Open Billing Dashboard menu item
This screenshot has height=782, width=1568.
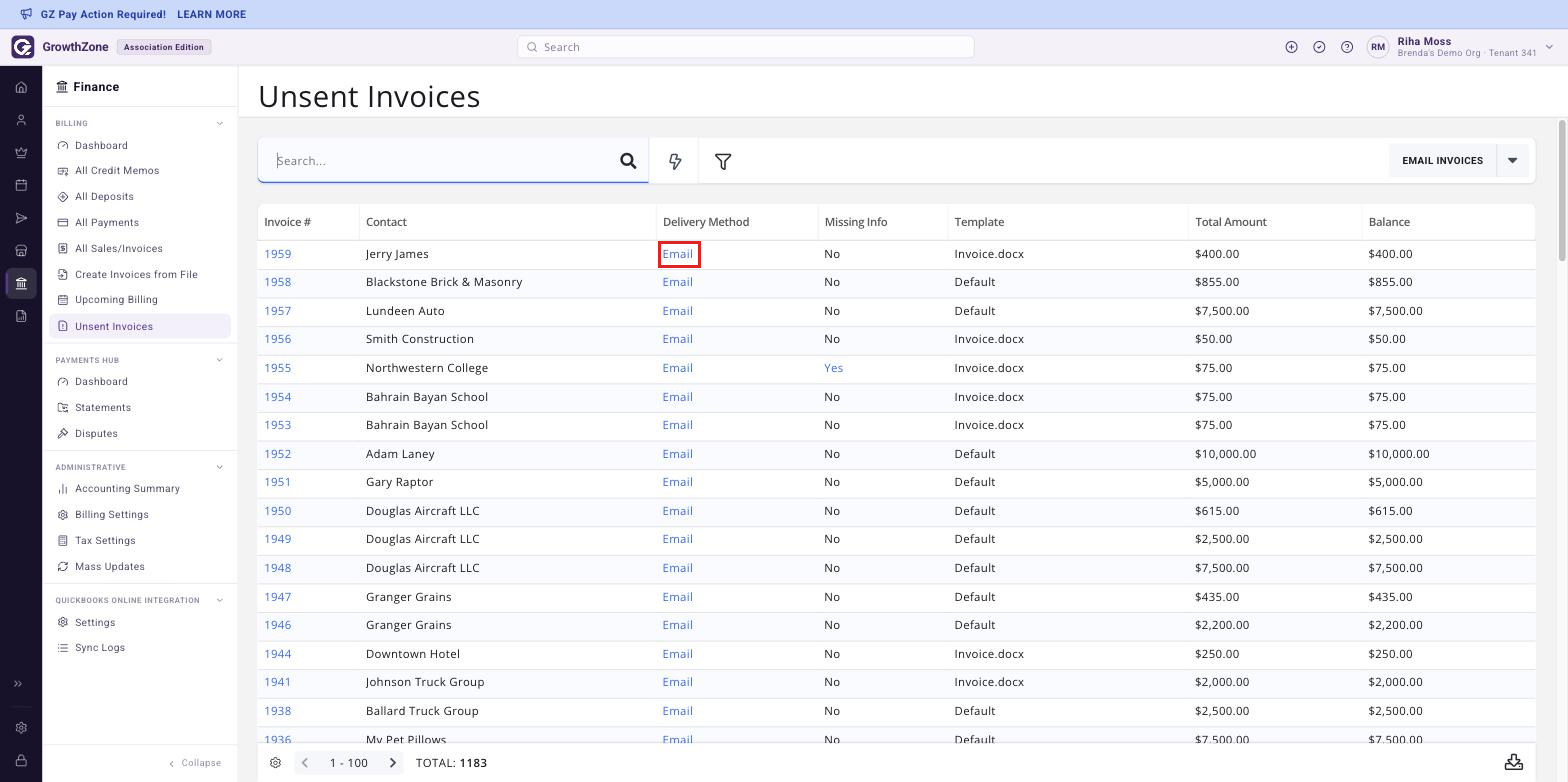[101, 146]
